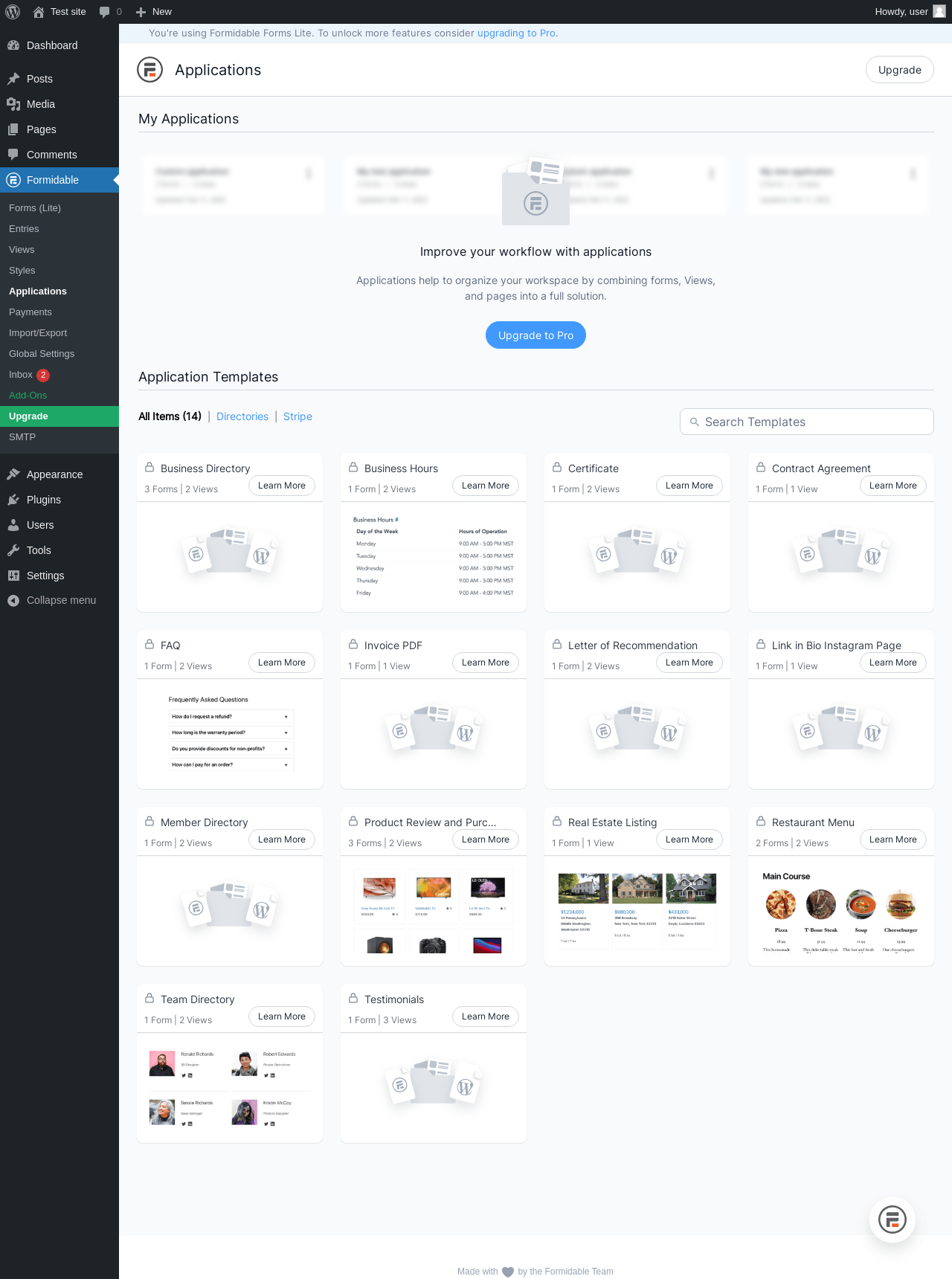
Task: Learn More about Contract Agreement
Action: [x=893, y=486]
